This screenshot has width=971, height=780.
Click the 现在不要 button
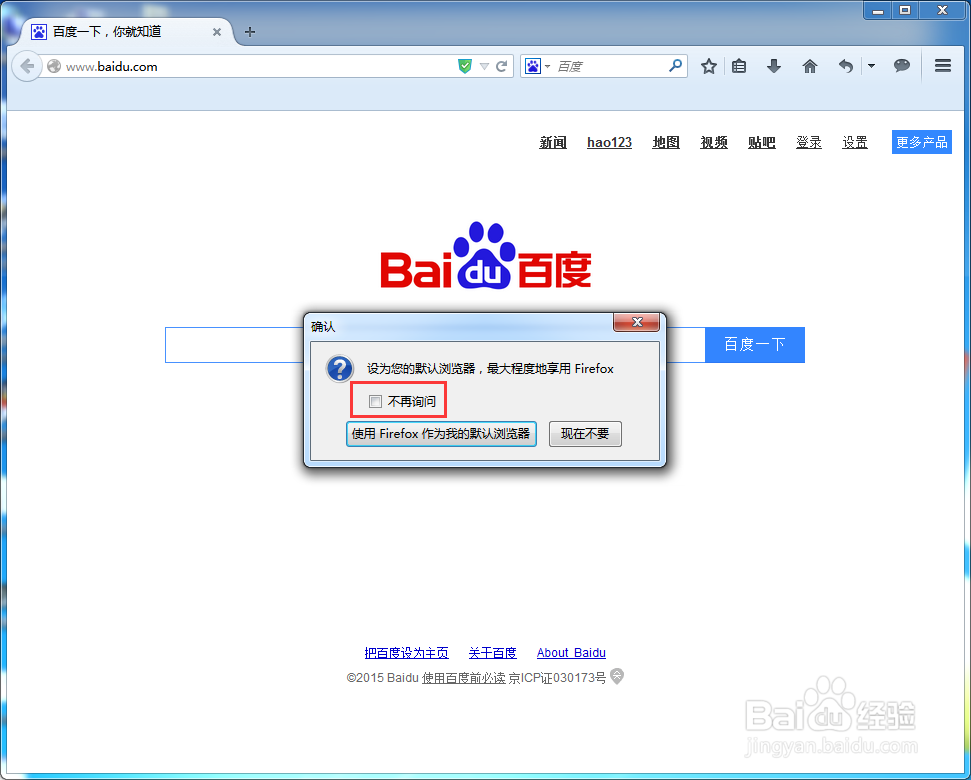pos(585,433)
